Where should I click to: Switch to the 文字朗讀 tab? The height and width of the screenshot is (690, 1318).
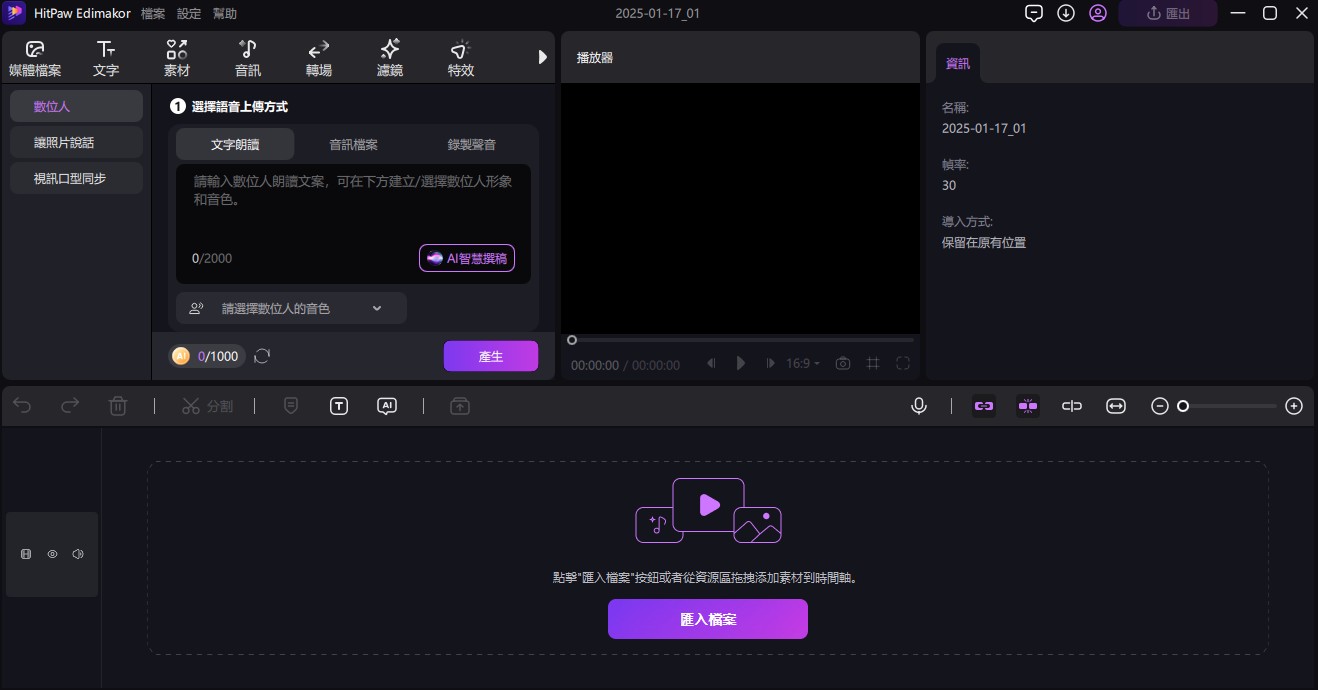(235, 144)
